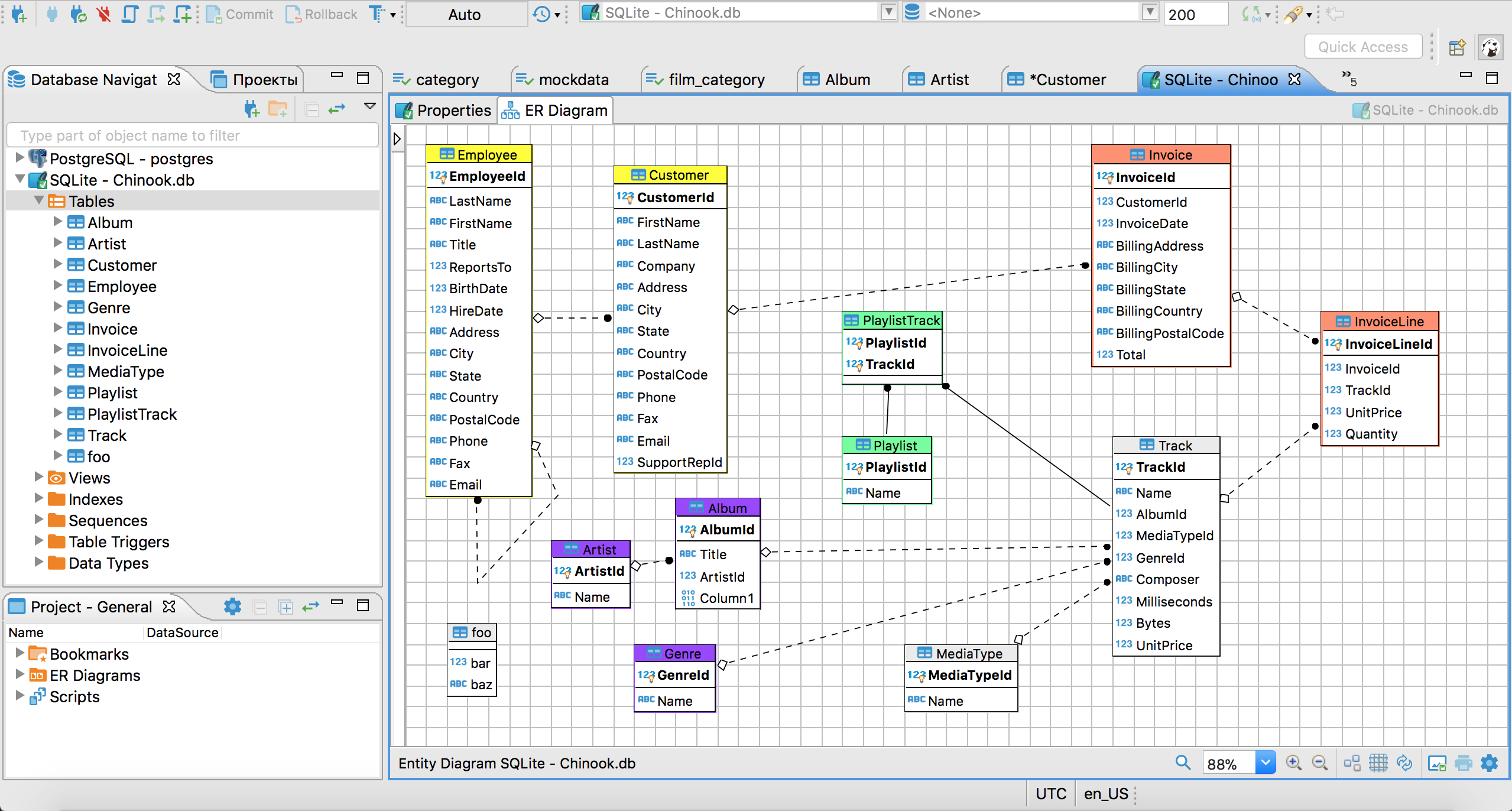This screenshot has height=811, width=1512.
Task: Click the zoom in icon on diagram
Action: [x=1296, y=763]
